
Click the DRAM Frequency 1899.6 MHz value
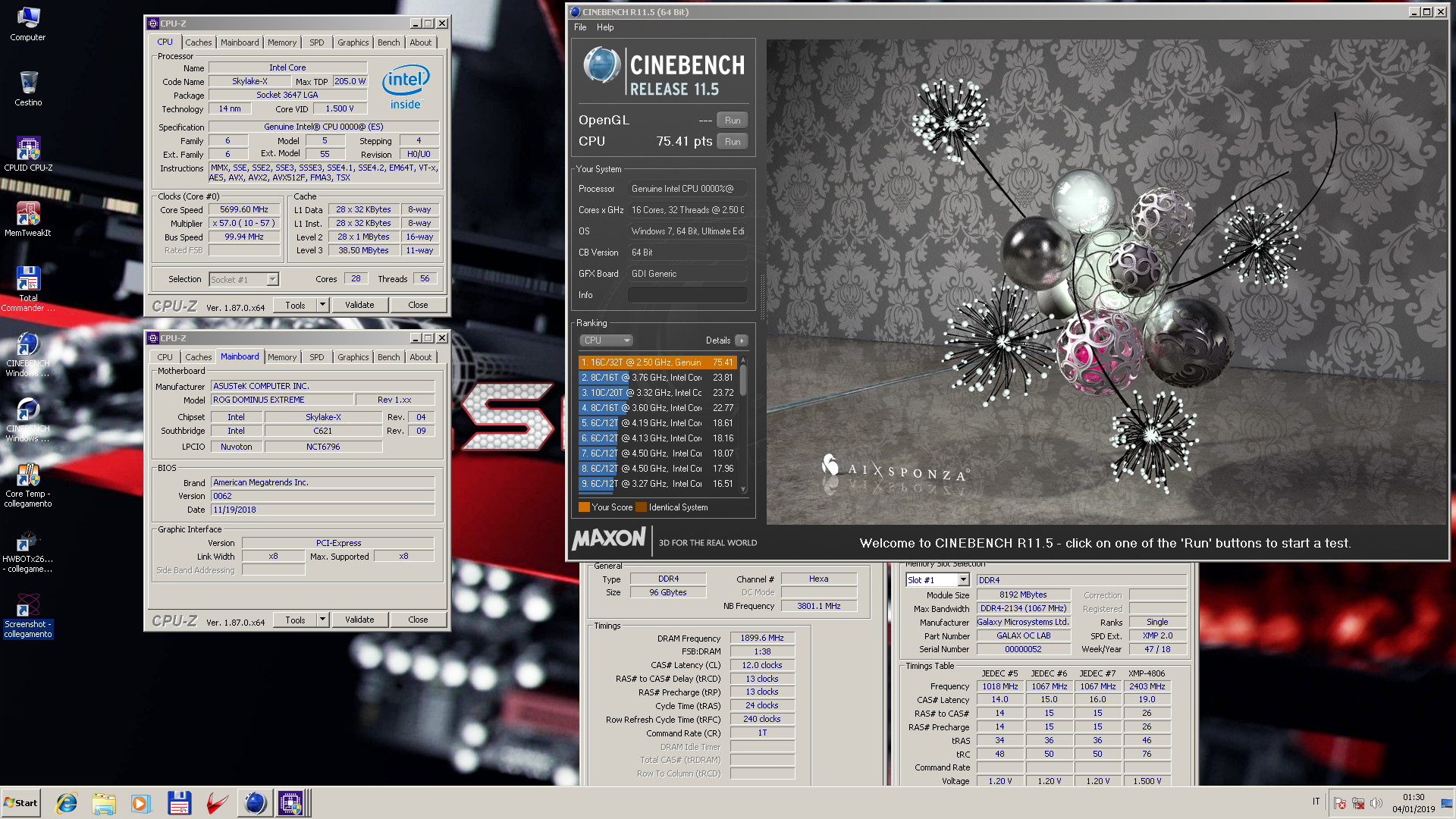point(762,639)
